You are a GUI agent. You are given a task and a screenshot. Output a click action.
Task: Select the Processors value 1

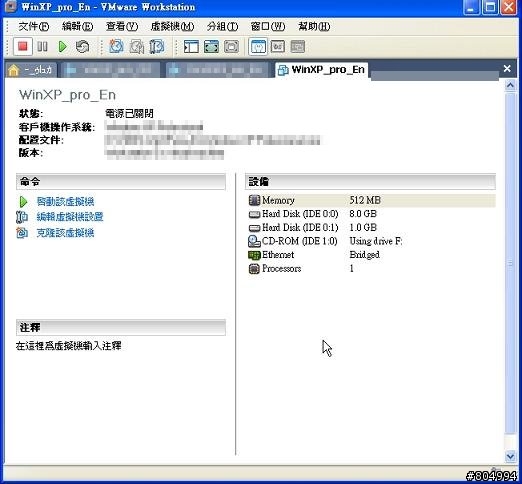pos(351,269)
